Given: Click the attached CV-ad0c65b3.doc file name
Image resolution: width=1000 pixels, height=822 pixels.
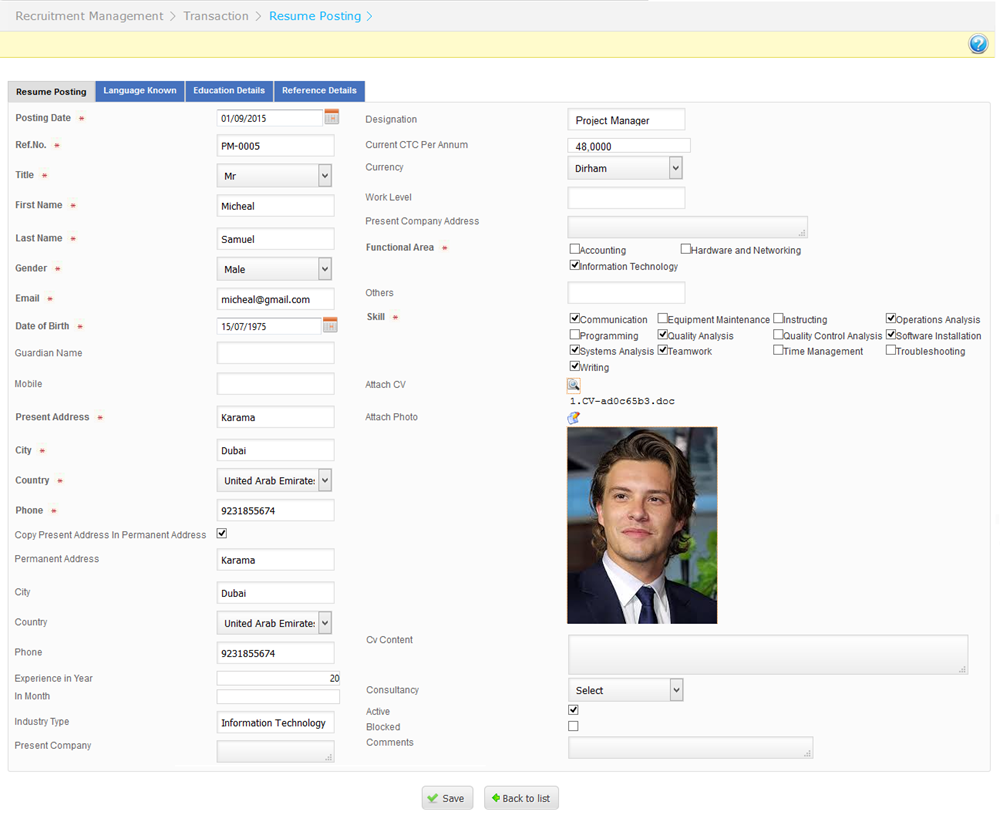Looking at the screenshot, I should pyautogui.click(x=622, y=401).
